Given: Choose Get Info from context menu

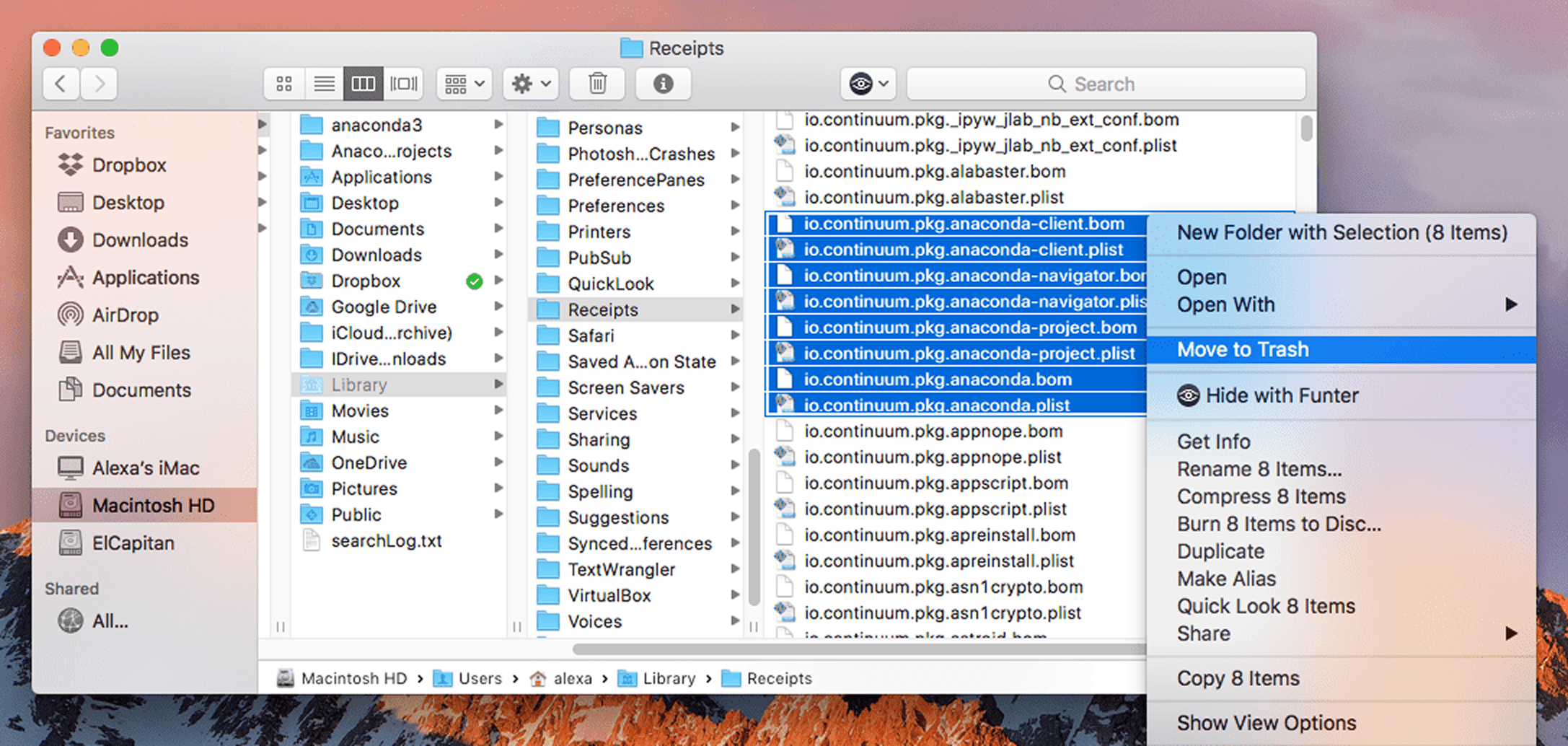Looking at the screenshot, I should [1342, 442].
